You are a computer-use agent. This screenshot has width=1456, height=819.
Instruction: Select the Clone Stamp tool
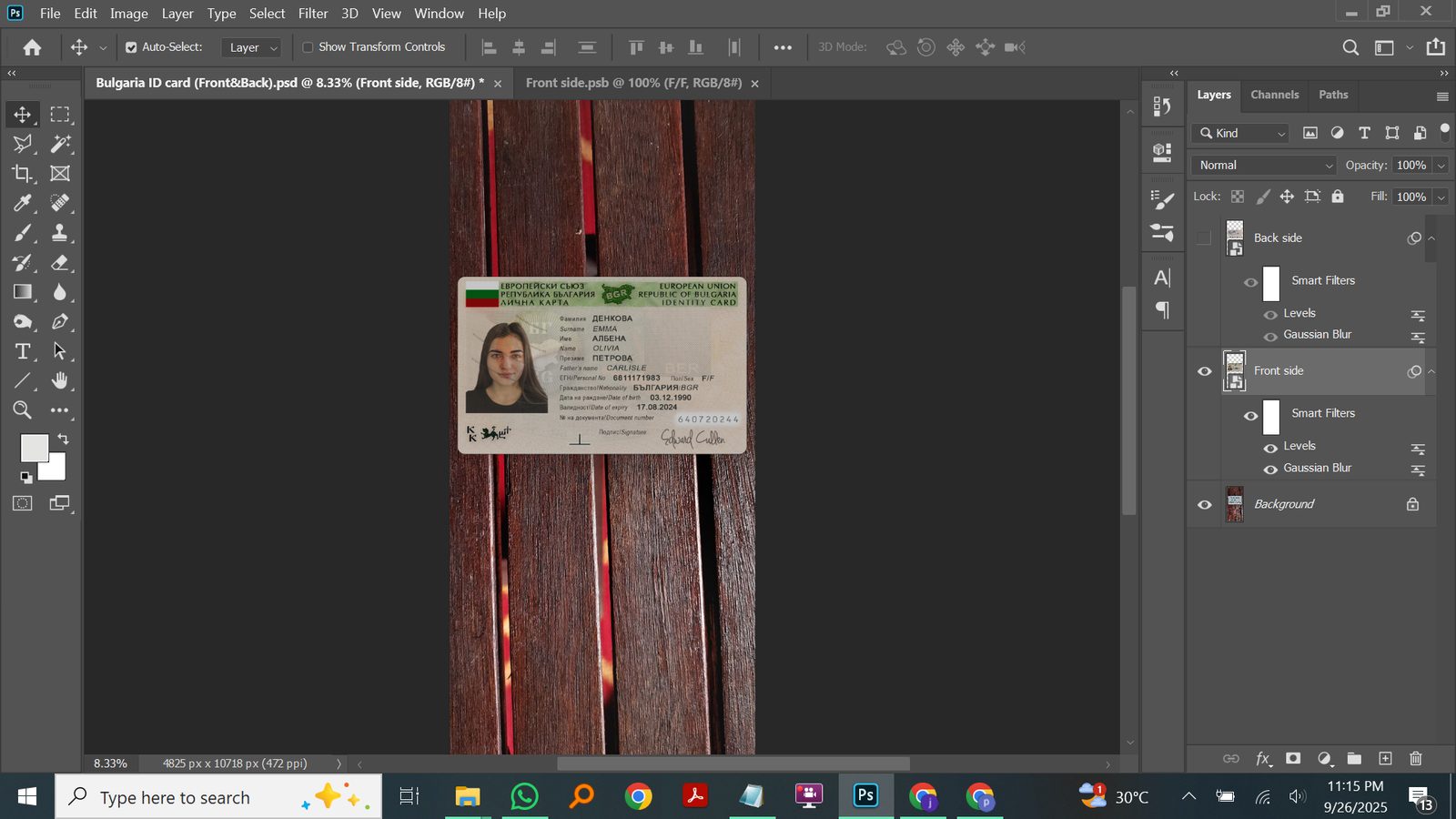pyautogui.click(x=60, y=233)
